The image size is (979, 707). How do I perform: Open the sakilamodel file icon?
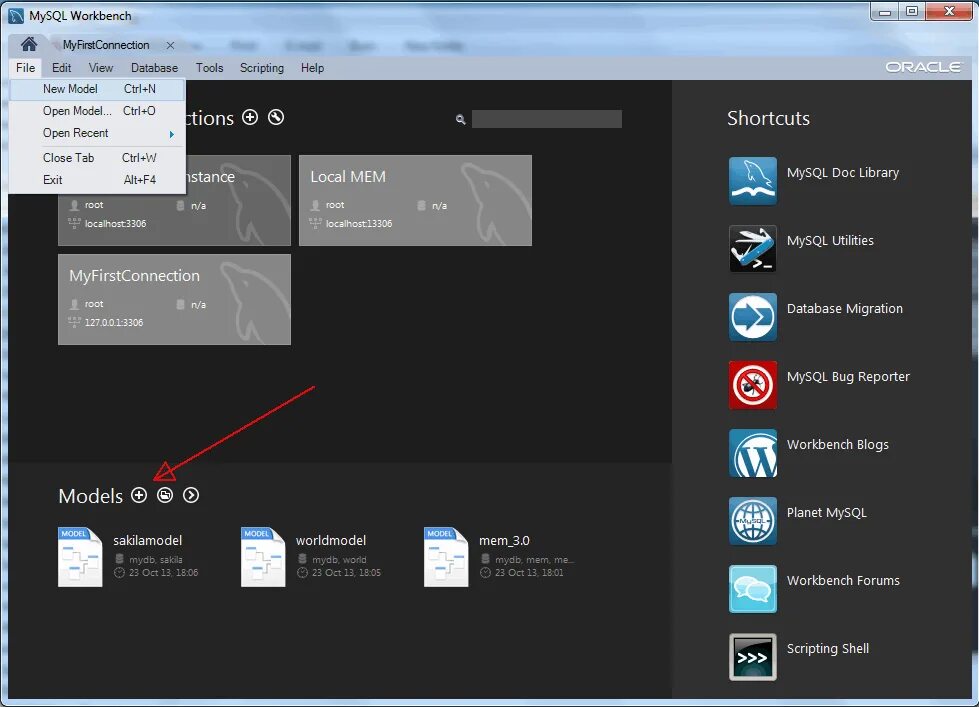tap(80, 557)
